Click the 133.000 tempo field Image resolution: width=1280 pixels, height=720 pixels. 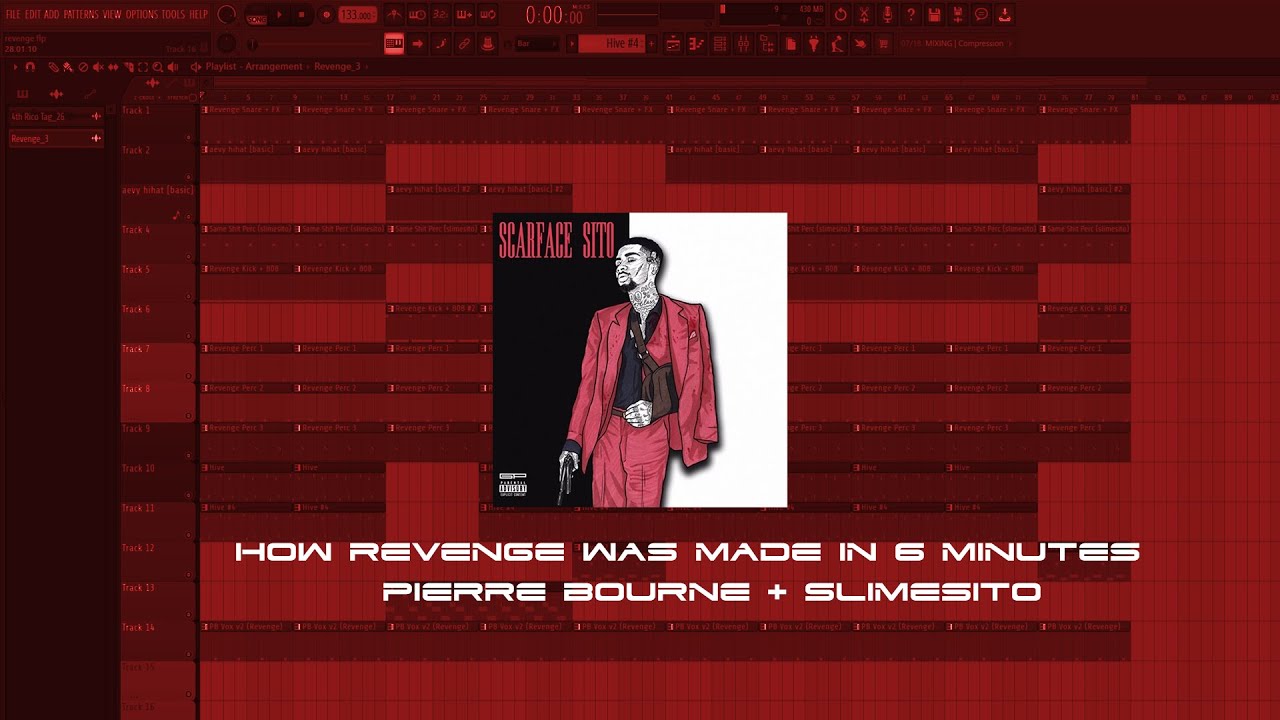pyautogui.click(x=357, y=15)
